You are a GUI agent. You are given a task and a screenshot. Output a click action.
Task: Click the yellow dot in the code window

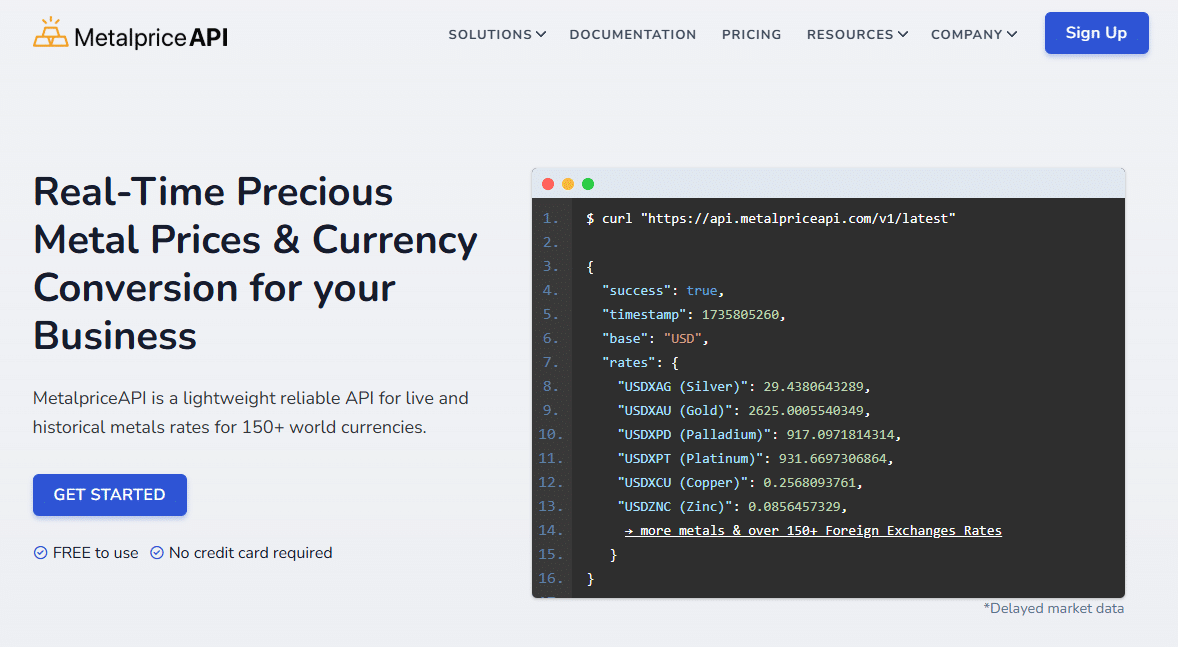[568, 184]
